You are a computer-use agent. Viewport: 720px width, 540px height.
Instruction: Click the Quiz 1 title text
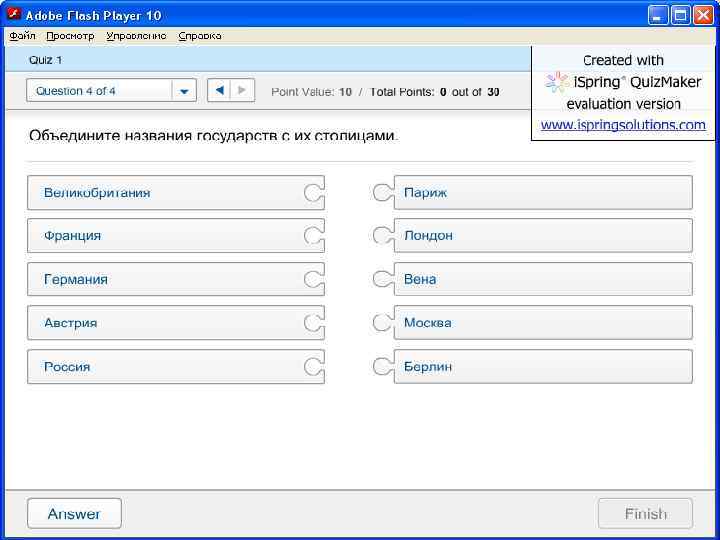[45, 60]
